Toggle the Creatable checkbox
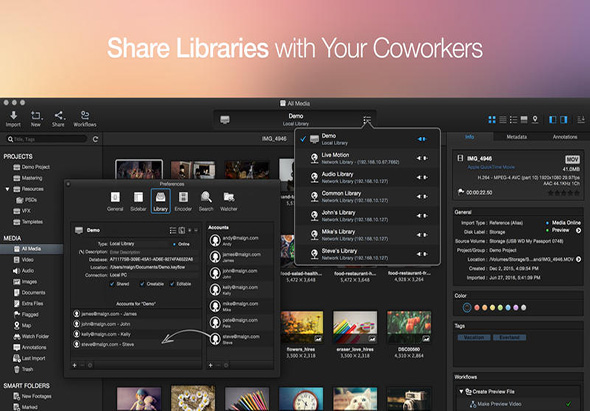 tap(142, 284)
